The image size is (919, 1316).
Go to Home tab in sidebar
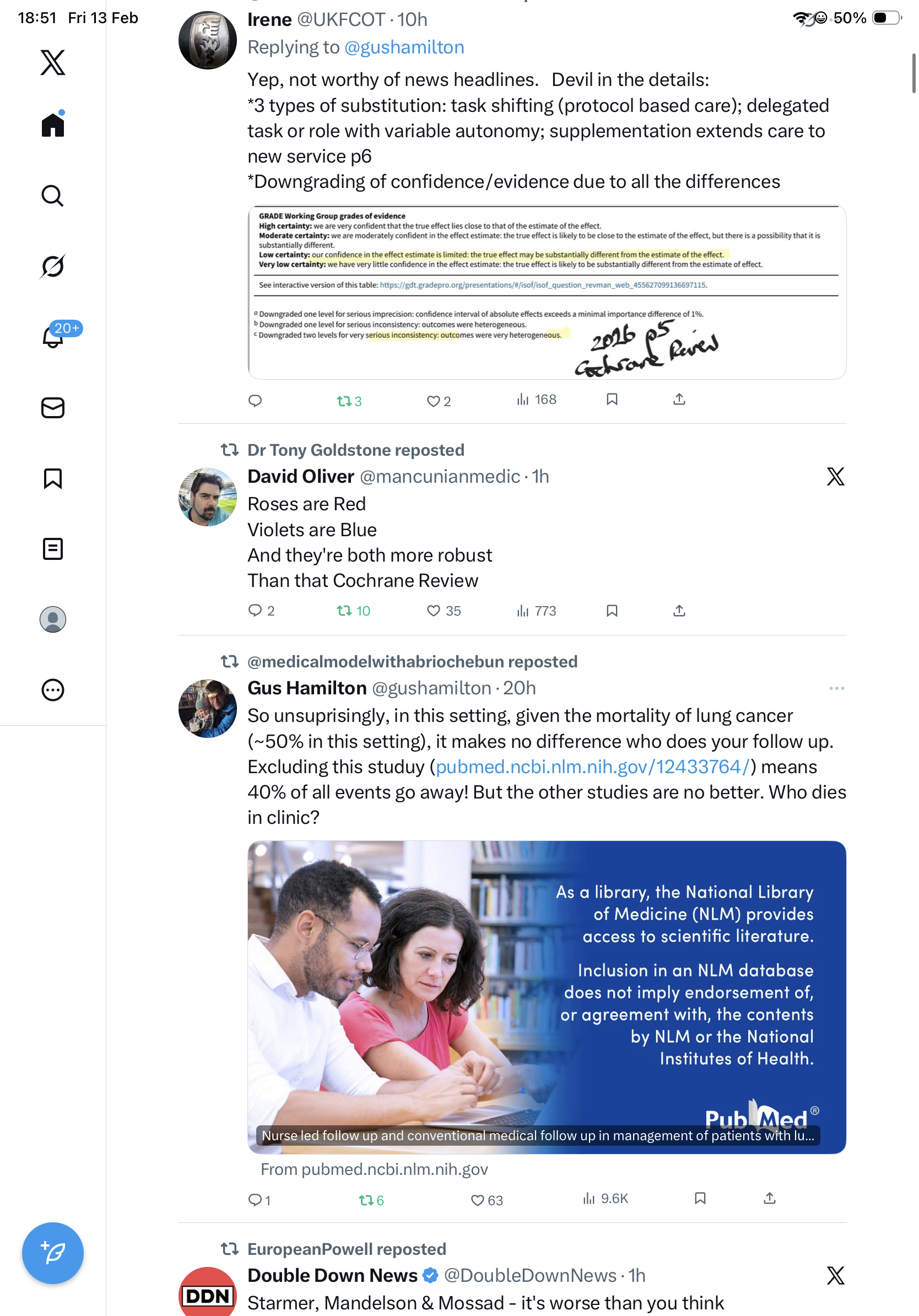point(53,124)
